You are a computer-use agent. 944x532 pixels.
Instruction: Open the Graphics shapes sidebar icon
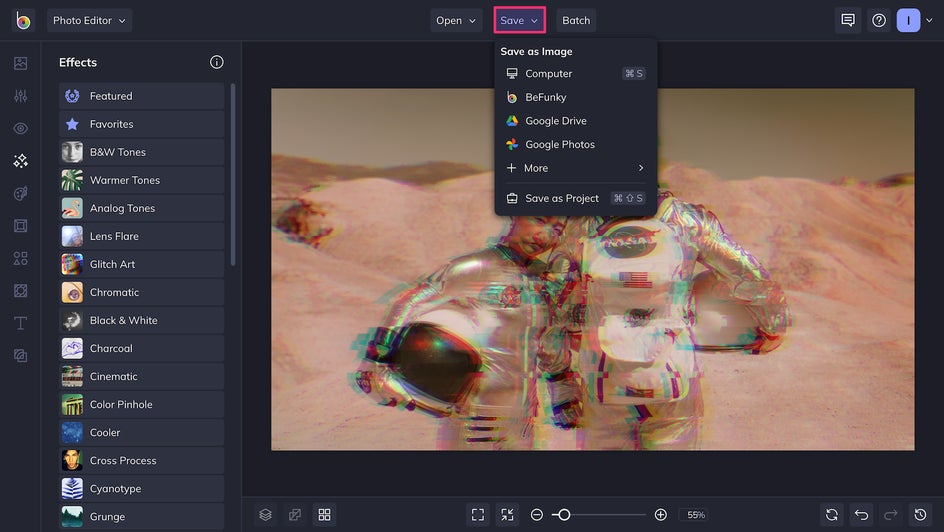pos(20,258)
